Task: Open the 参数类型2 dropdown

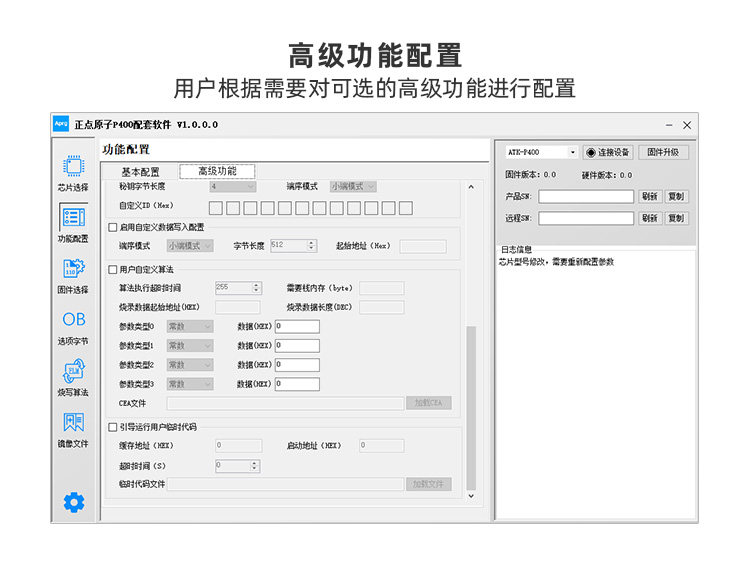Action: pyautogui.click(x=190, y=365)
